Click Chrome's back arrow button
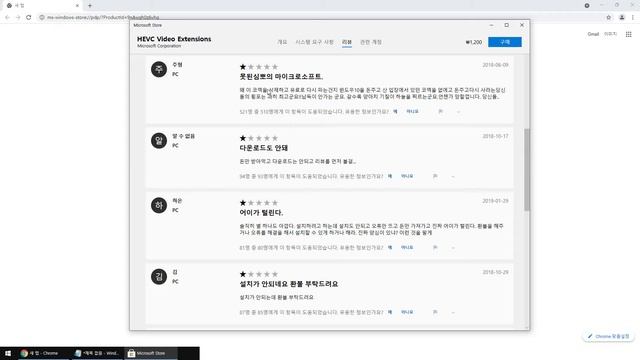This screenshot has width=640, height=360. (7, 17)
